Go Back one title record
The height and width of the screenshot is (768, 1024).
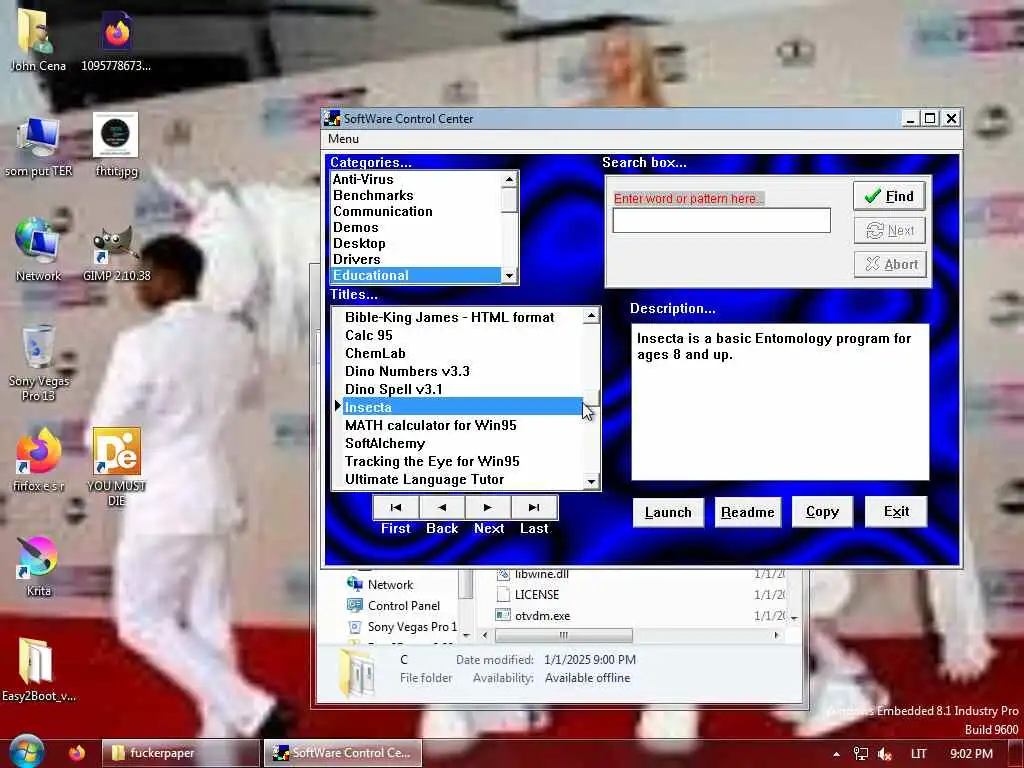[x=442, y=507]
